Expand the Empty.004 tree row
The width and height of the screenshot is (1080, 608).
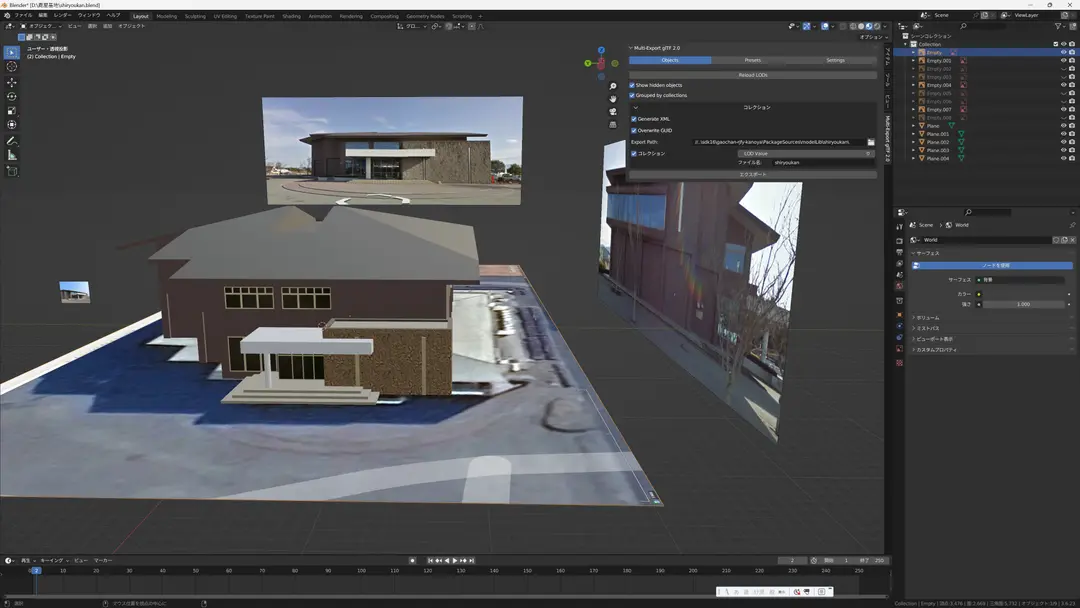click(913, 85)
